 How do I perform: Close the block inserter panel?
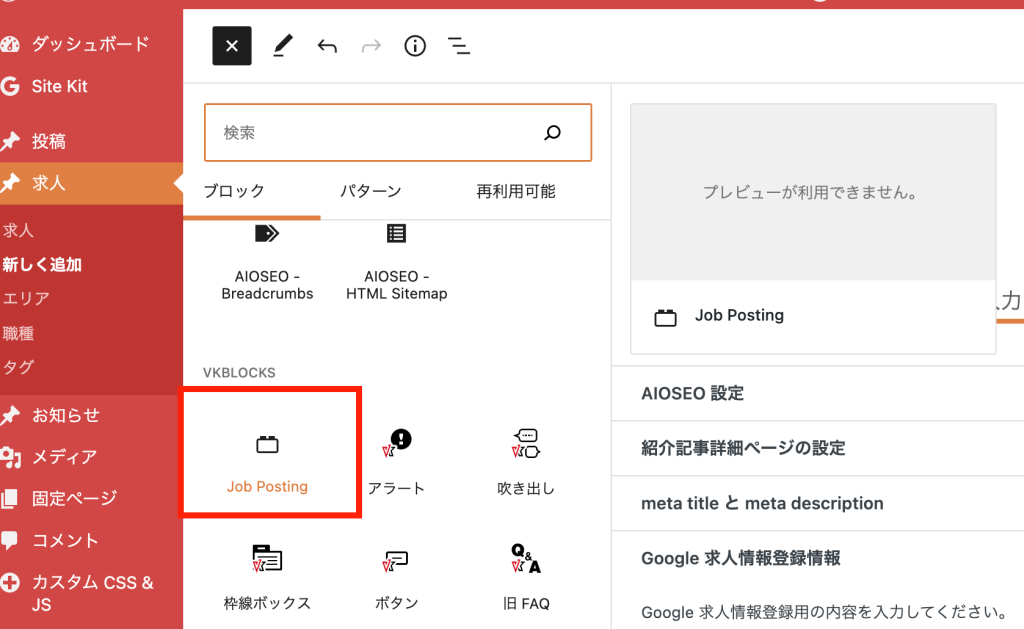pyautogui.click(x=232, y=46)
